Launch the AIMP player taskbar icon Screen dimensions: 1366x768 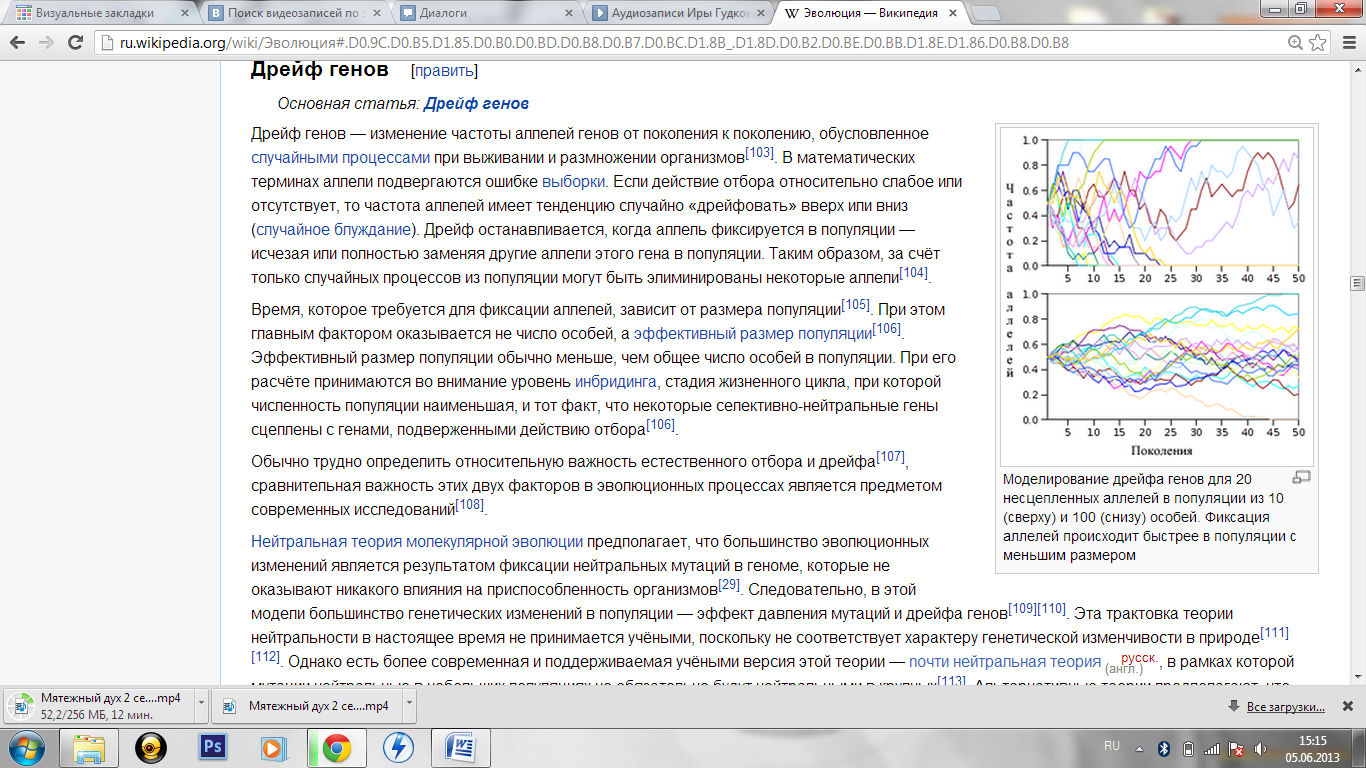pyautogui.click(x=151, y=747)
